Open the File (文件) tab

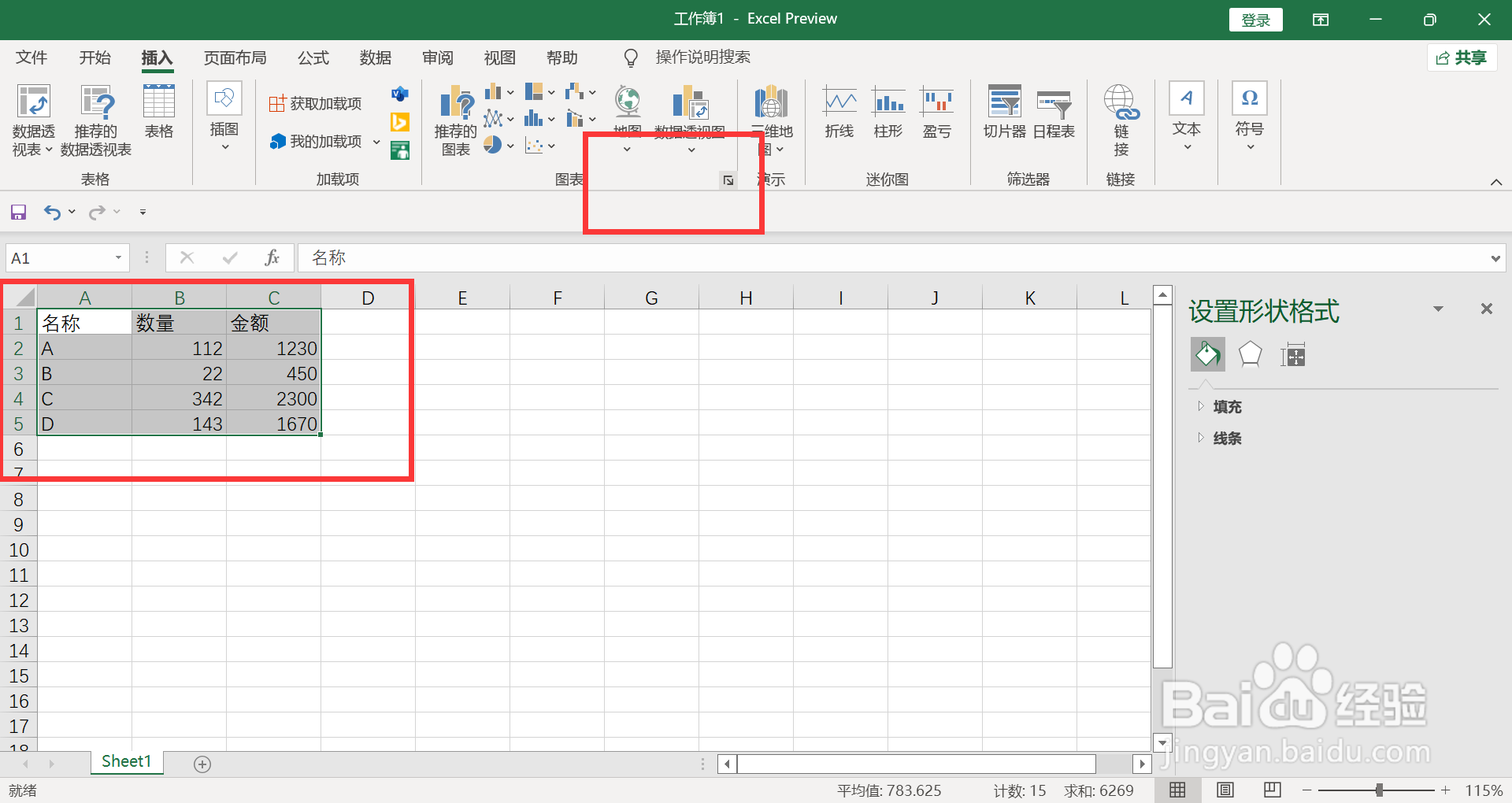(x=31, y=57)
